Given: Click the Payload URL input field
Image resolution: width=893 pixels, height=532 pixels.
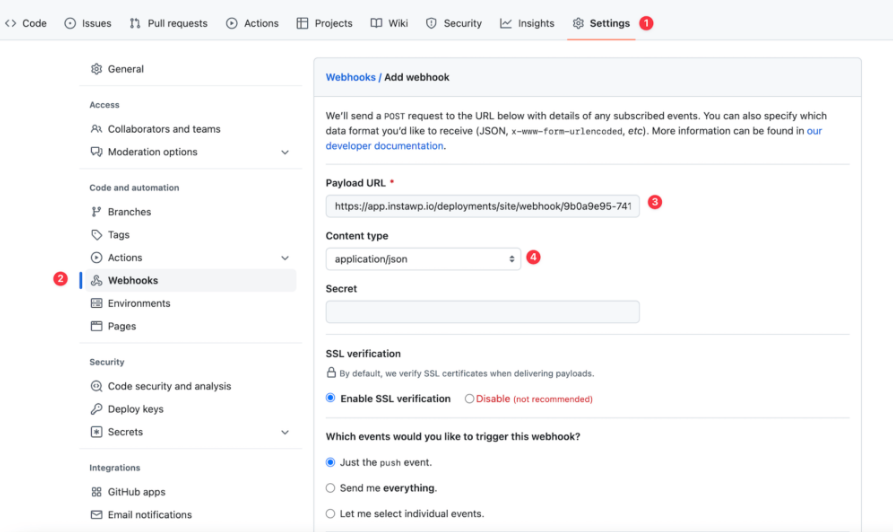Looking at the screenshot, I should 482,206.
